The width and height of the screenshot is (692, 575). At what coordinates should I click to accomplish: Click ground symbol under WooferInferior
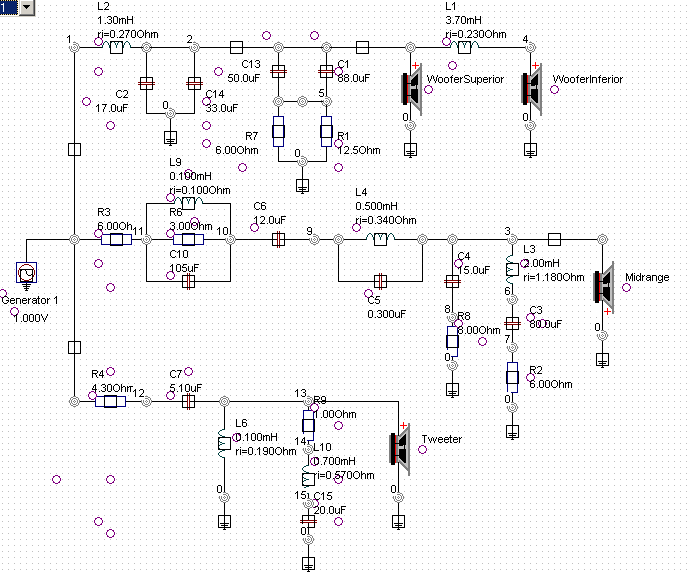coord(530,150)
